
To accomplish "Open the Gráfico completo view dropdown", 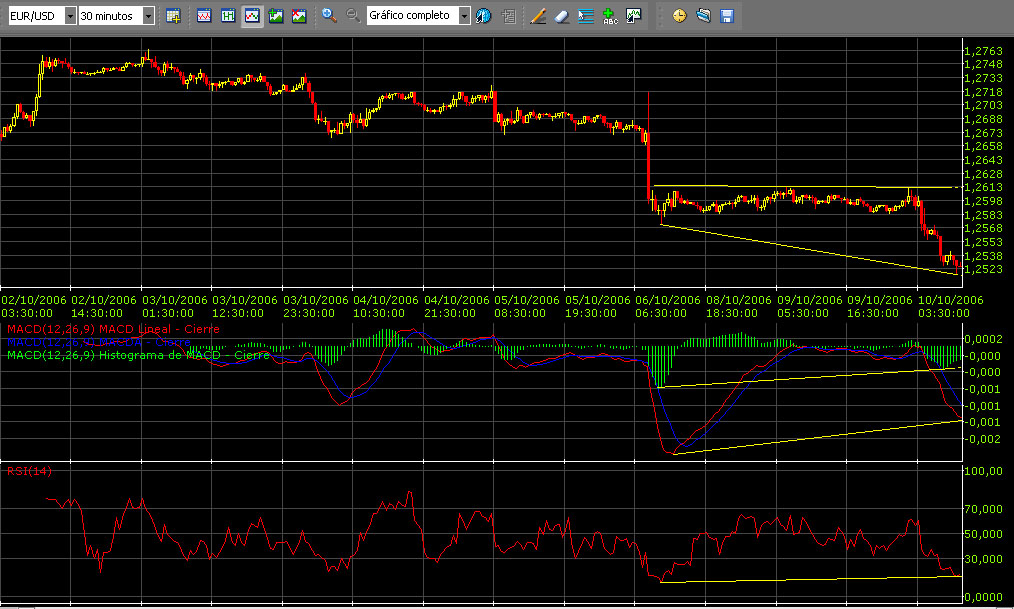I will tap(464, 16).
